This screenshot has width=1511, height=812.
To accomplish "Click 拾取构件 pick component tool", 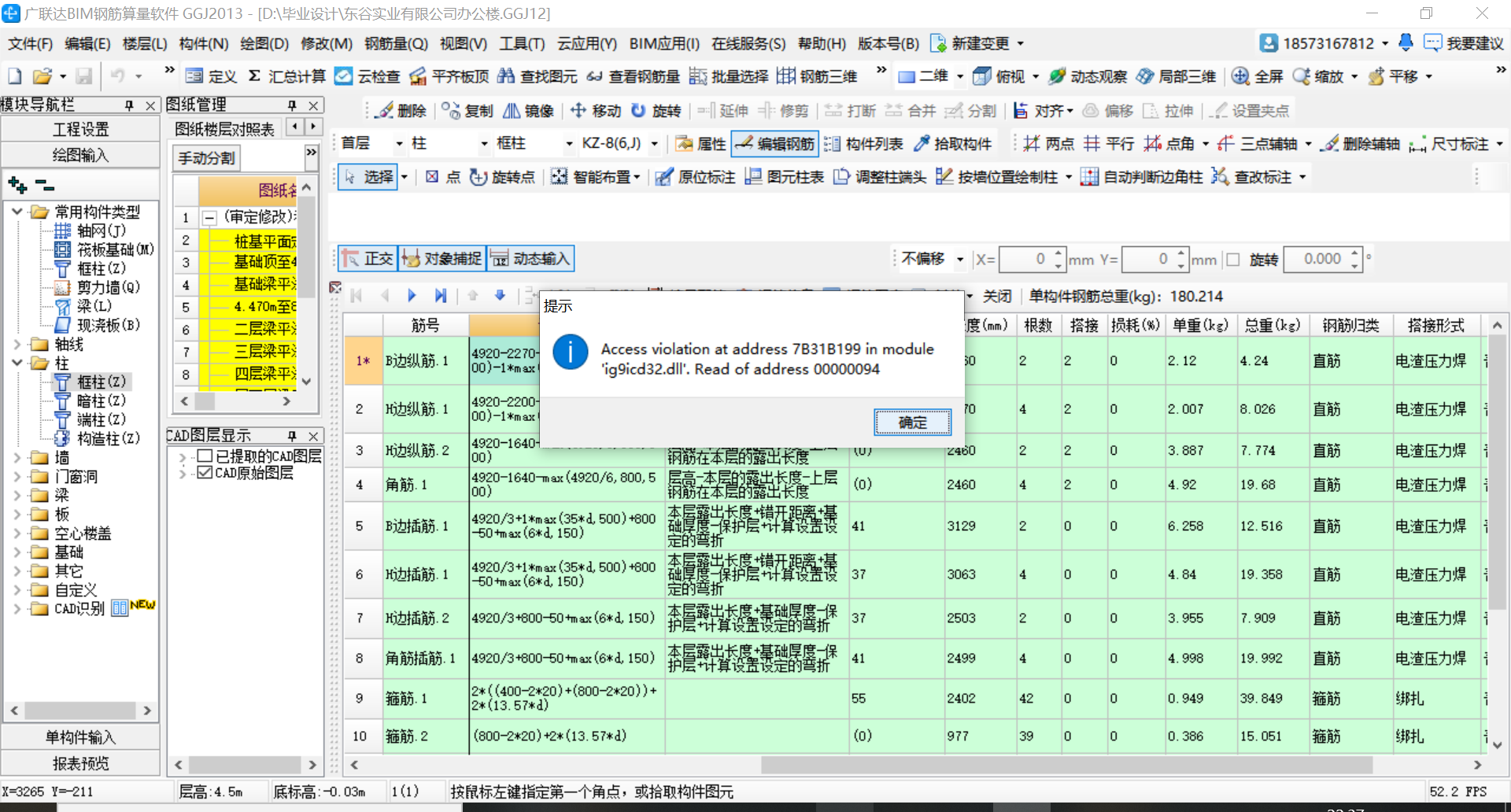I will (x=952, y=144).
